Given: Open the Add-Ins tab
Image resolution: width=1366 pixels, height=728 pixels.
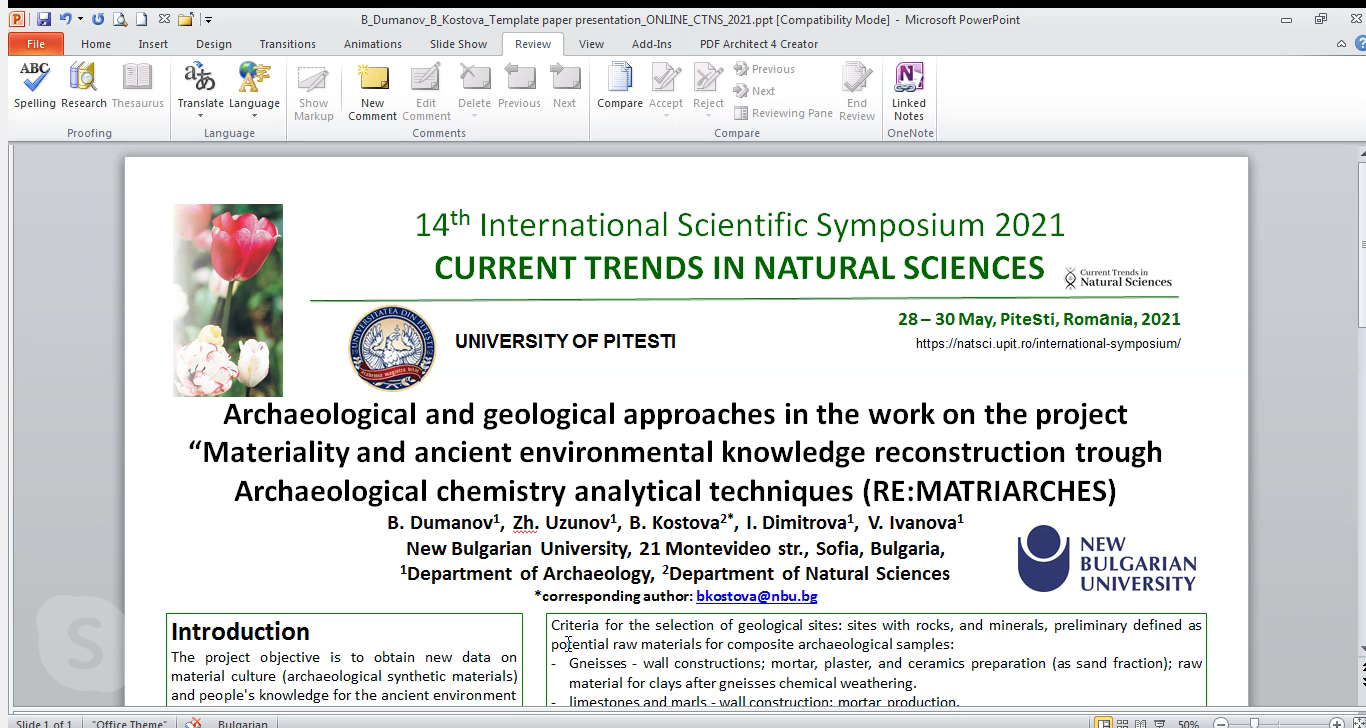Looking at the screenshot, I should 652,44.
